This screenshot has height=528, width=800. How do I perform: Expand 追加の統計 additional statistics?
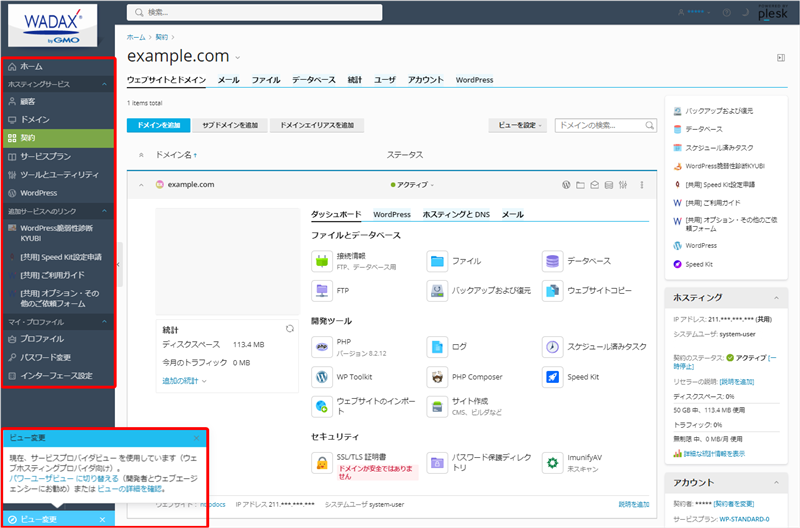(184, 381)
